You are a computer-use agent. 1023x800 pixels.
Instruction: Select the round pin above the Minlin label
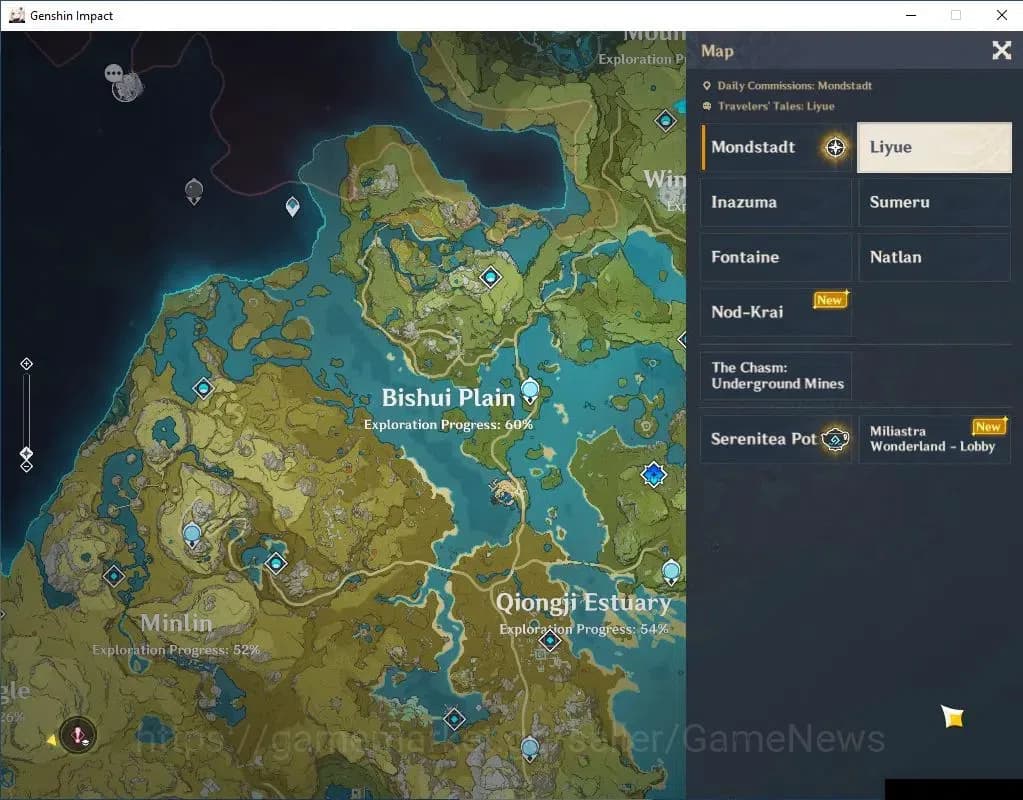pyautogui.click(x=192, y=536)
